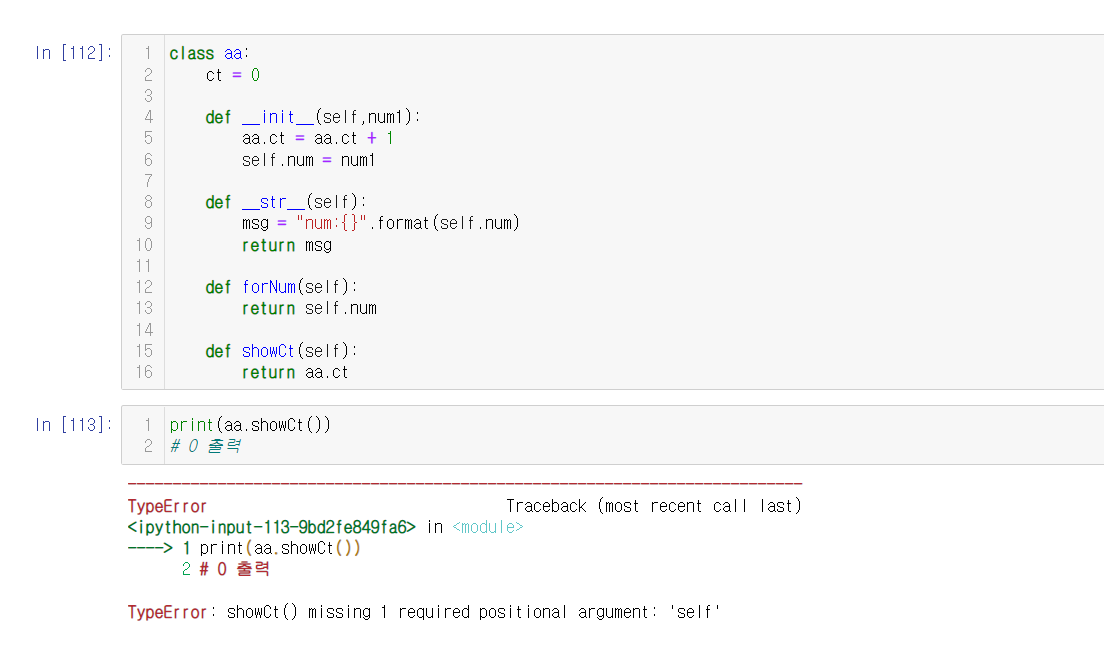Click the red 'TypeError' heading above the traceback
Image resolution: width=1104 pixels, height=652 pixels.
click(167, 506)
